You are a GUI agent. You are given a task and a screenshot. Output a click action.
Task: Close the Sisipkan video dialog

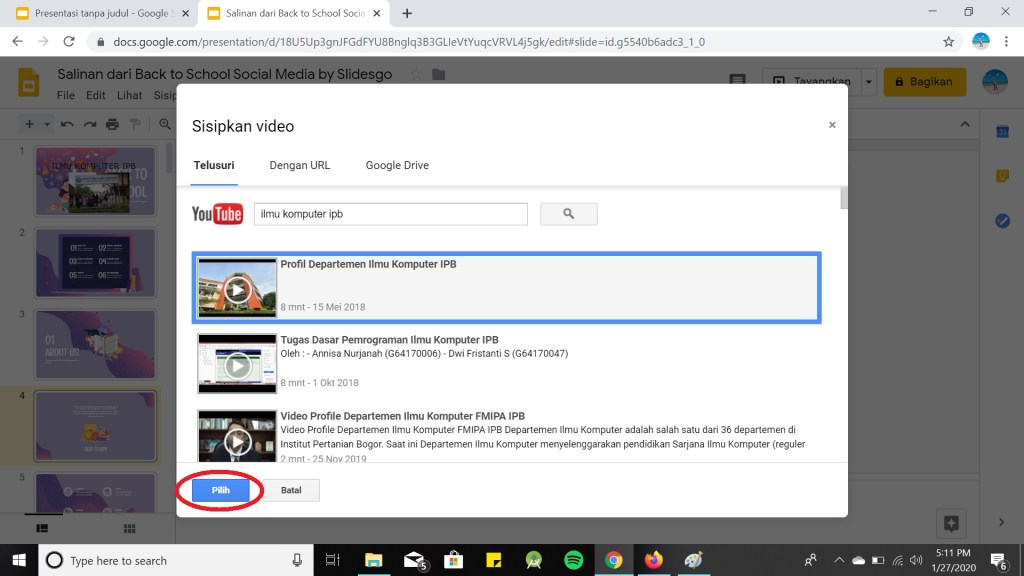click(832, 125)
